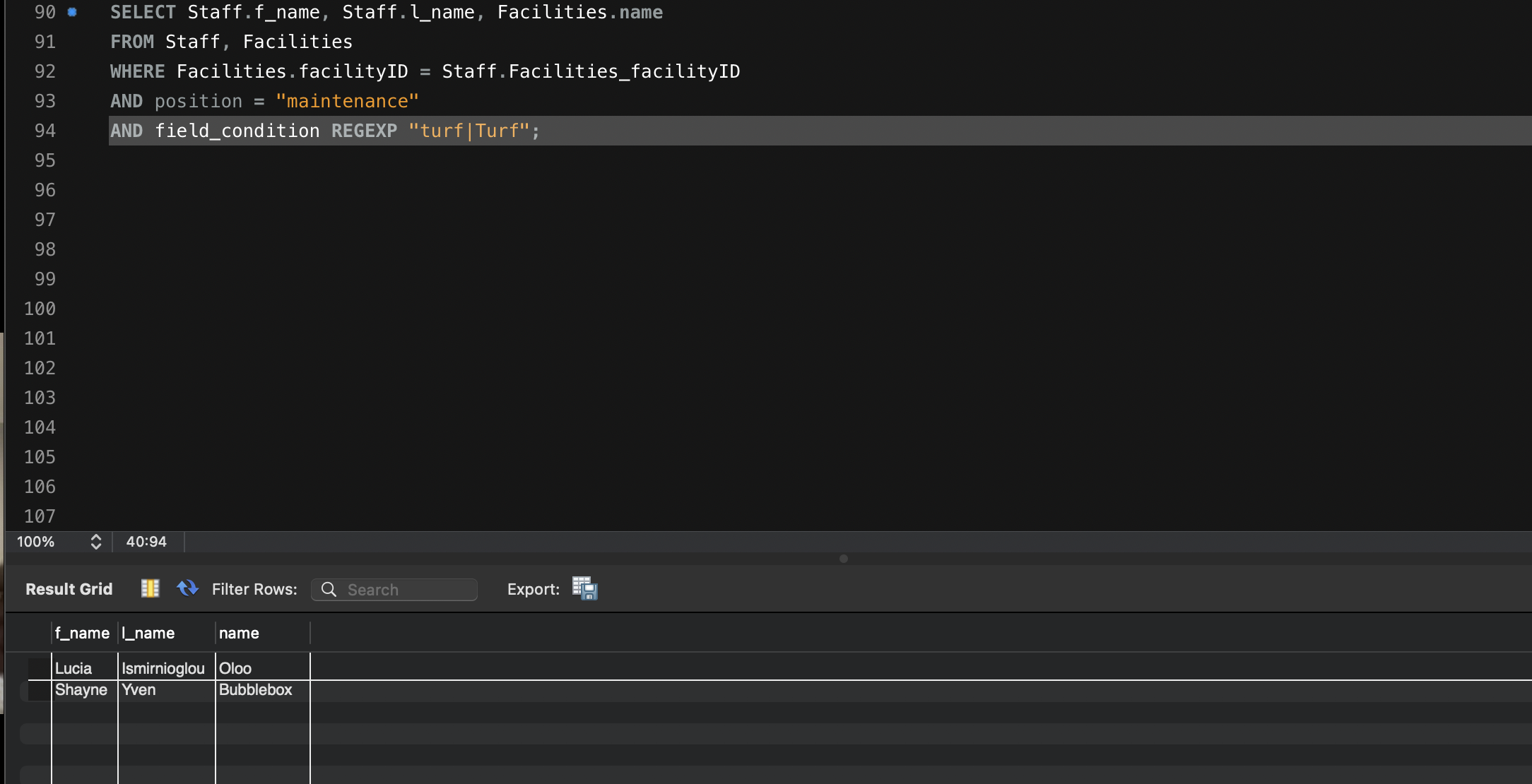Click the 40:94 cursor position indicator
Screen dimensions: 1532x784
[146, 542]
